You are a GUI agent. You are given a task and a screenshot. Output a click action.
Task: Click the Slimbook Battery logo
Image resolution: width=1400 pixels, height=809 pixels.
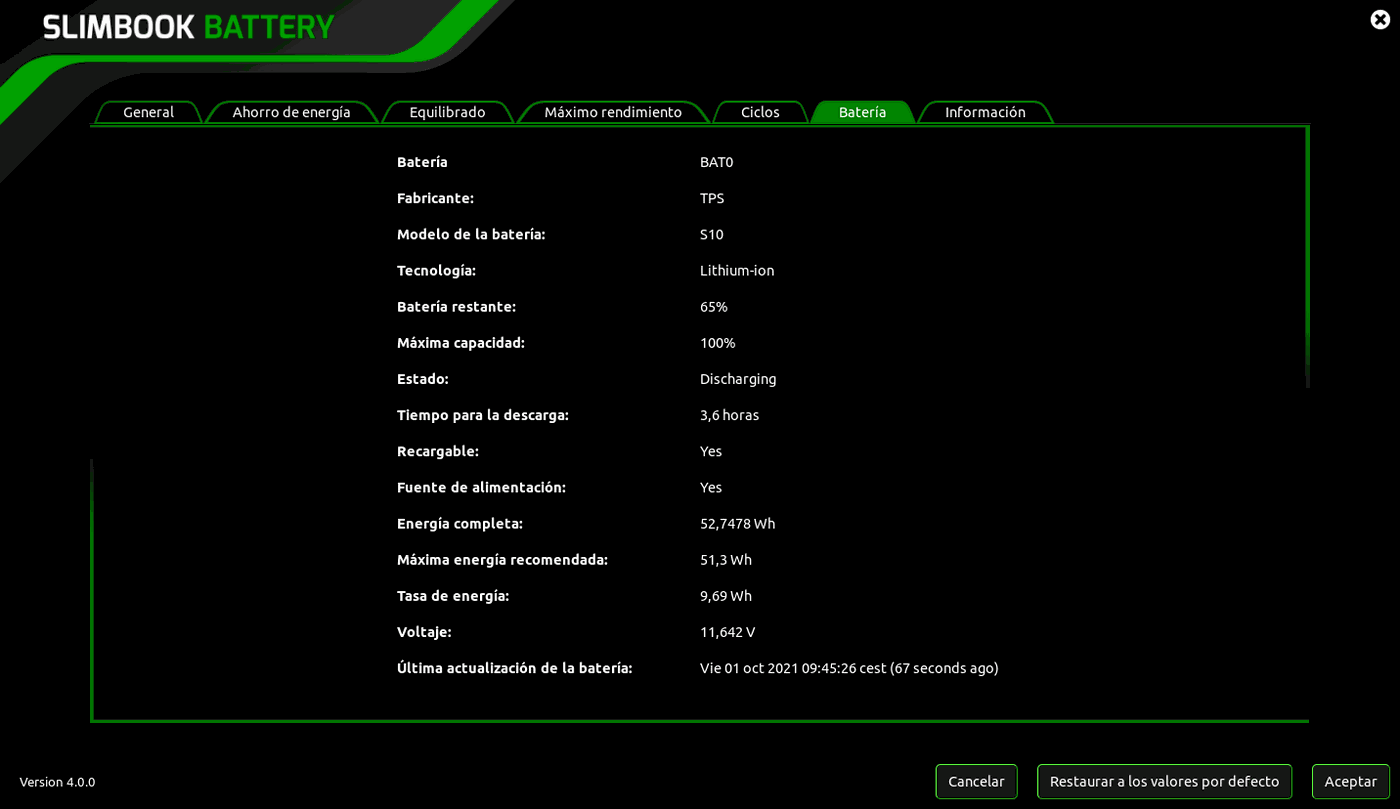[189, 27]
